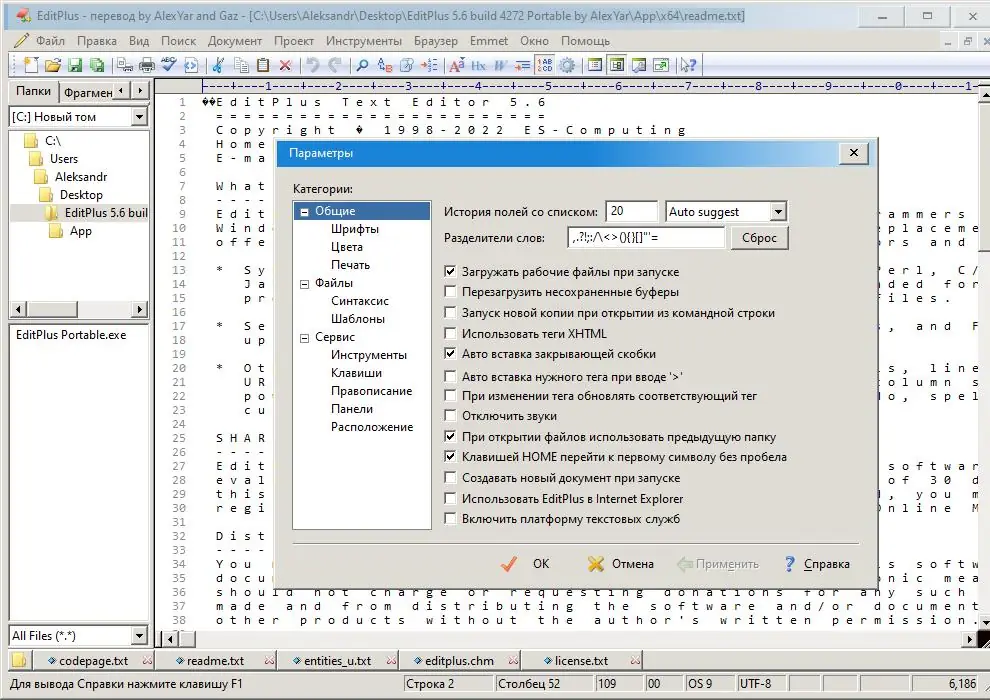This screenshot has height=700, width=990.
Task: Click 'Справка' help button
Action: (817, 564)
